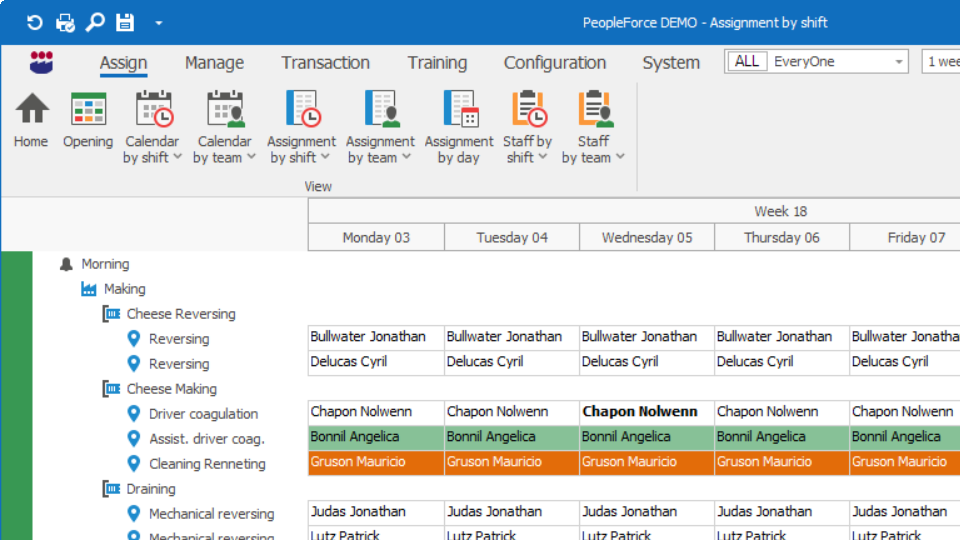Select the Cheese Making tree node

click(x=171, y=389)
